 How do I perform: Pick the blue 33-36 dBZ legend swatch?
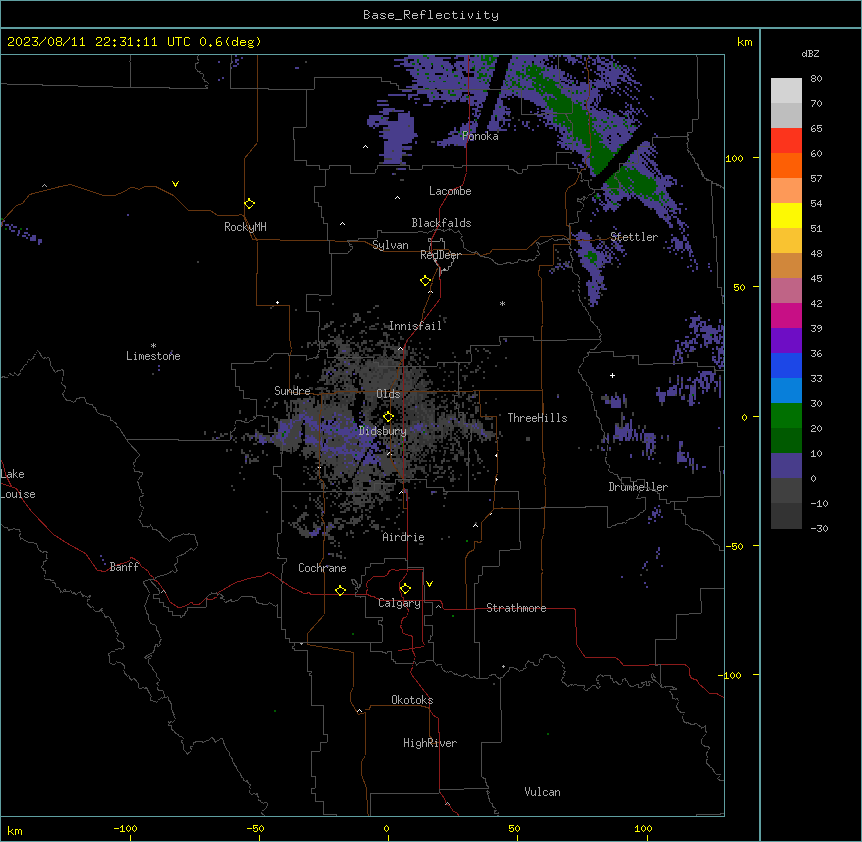(786, 366)
